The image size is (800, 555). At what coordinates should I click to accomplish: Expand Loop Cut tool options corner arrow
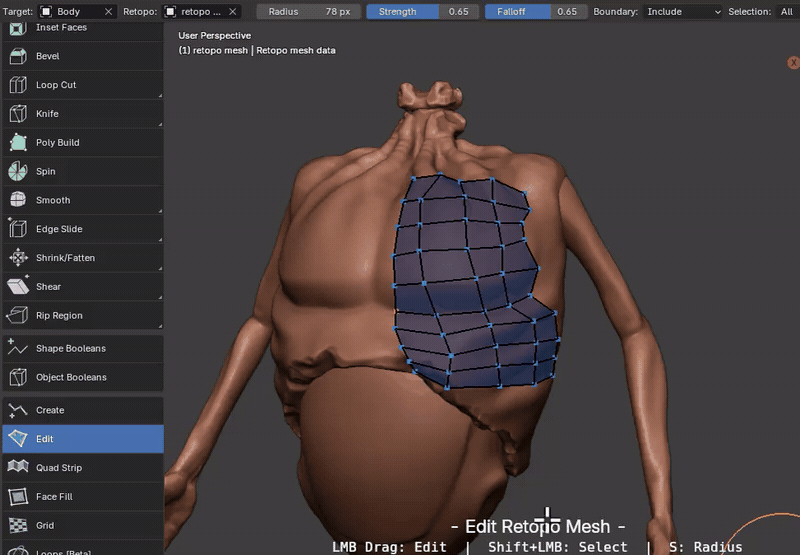(160, 95)
